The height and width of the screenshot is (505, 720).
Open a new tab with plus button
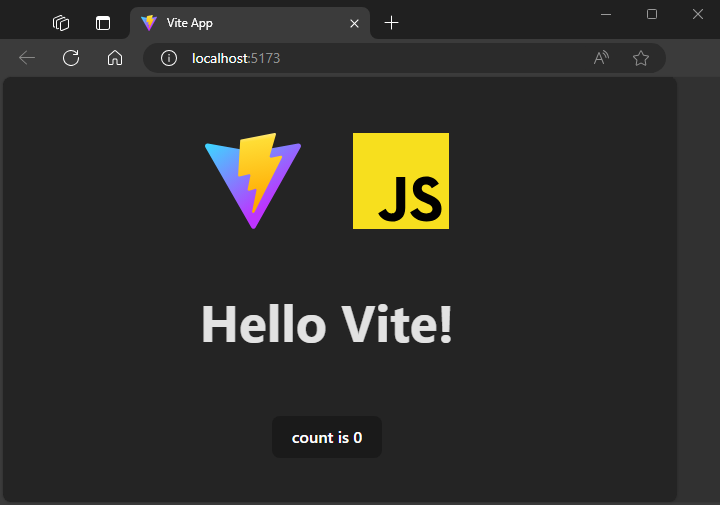(391, 23)
